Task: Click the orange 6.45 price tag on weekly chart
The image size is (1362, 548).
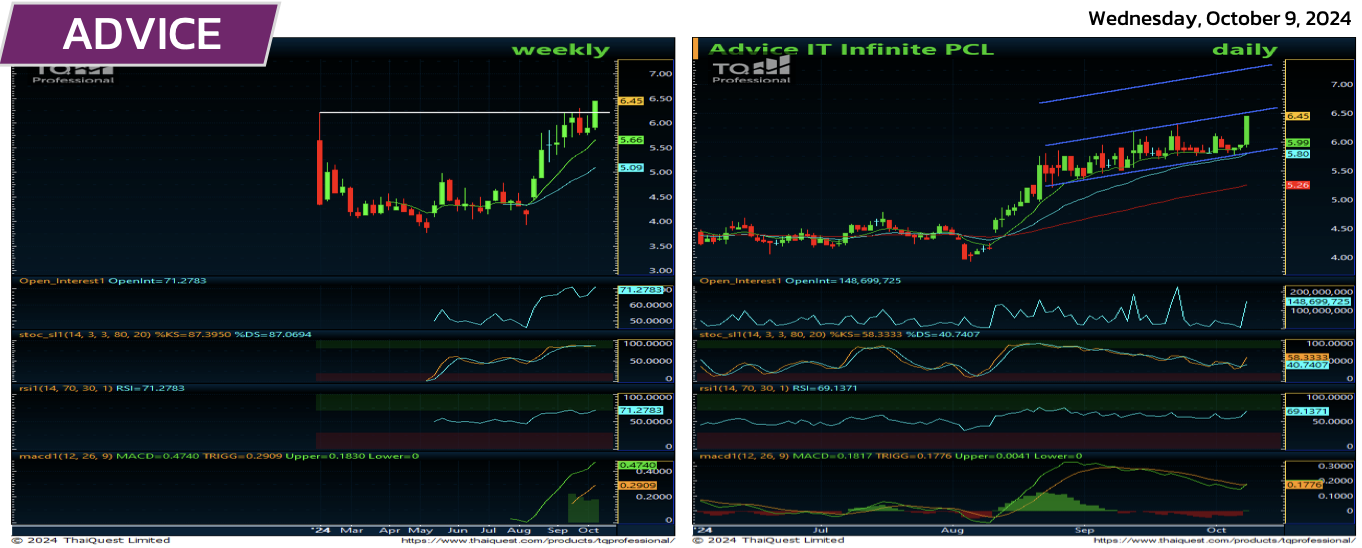Action: coord(630,101)
